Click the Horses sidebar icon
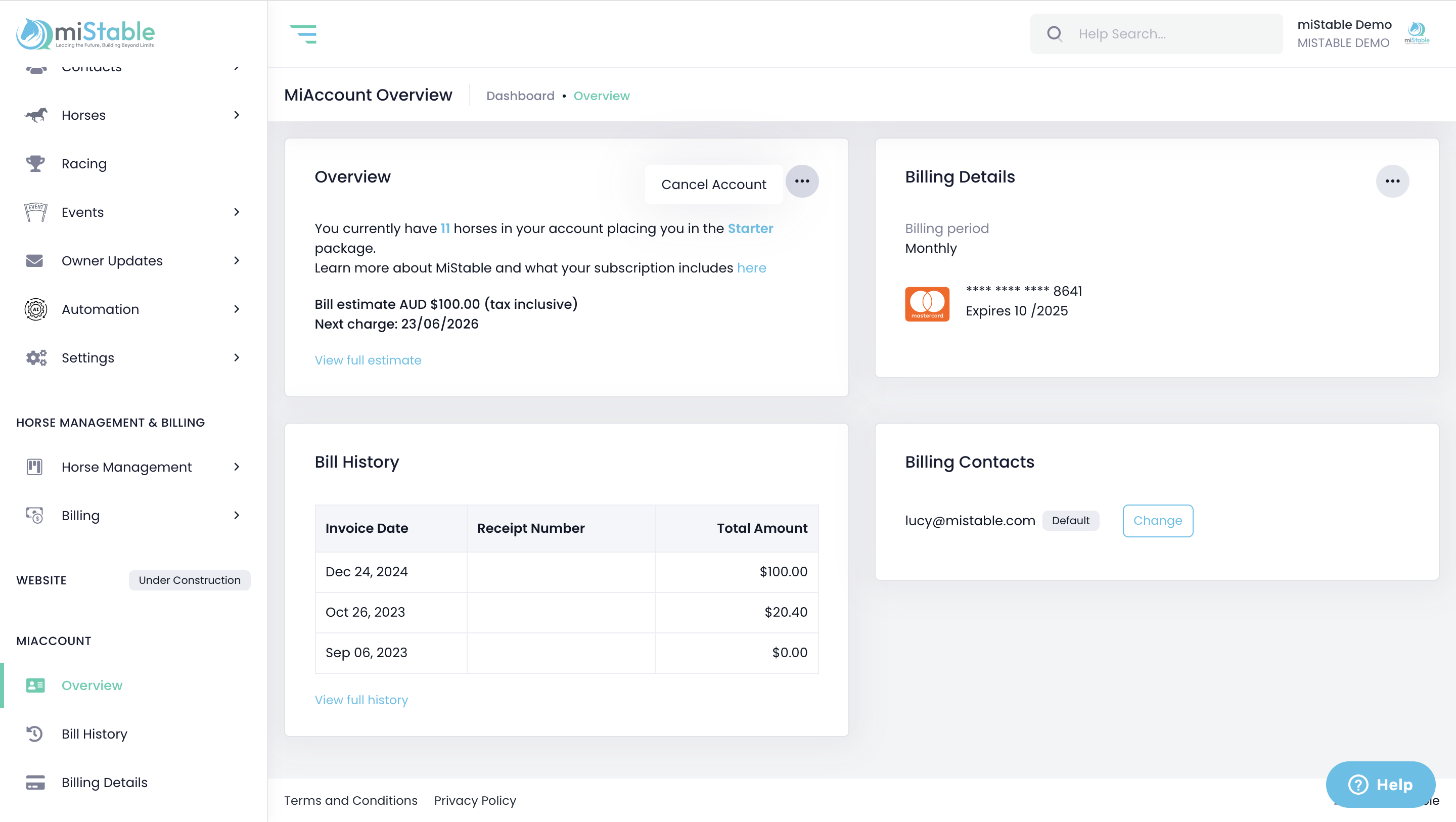The image size is (1456, 822). pyautogui.click(x=35, y=115)
